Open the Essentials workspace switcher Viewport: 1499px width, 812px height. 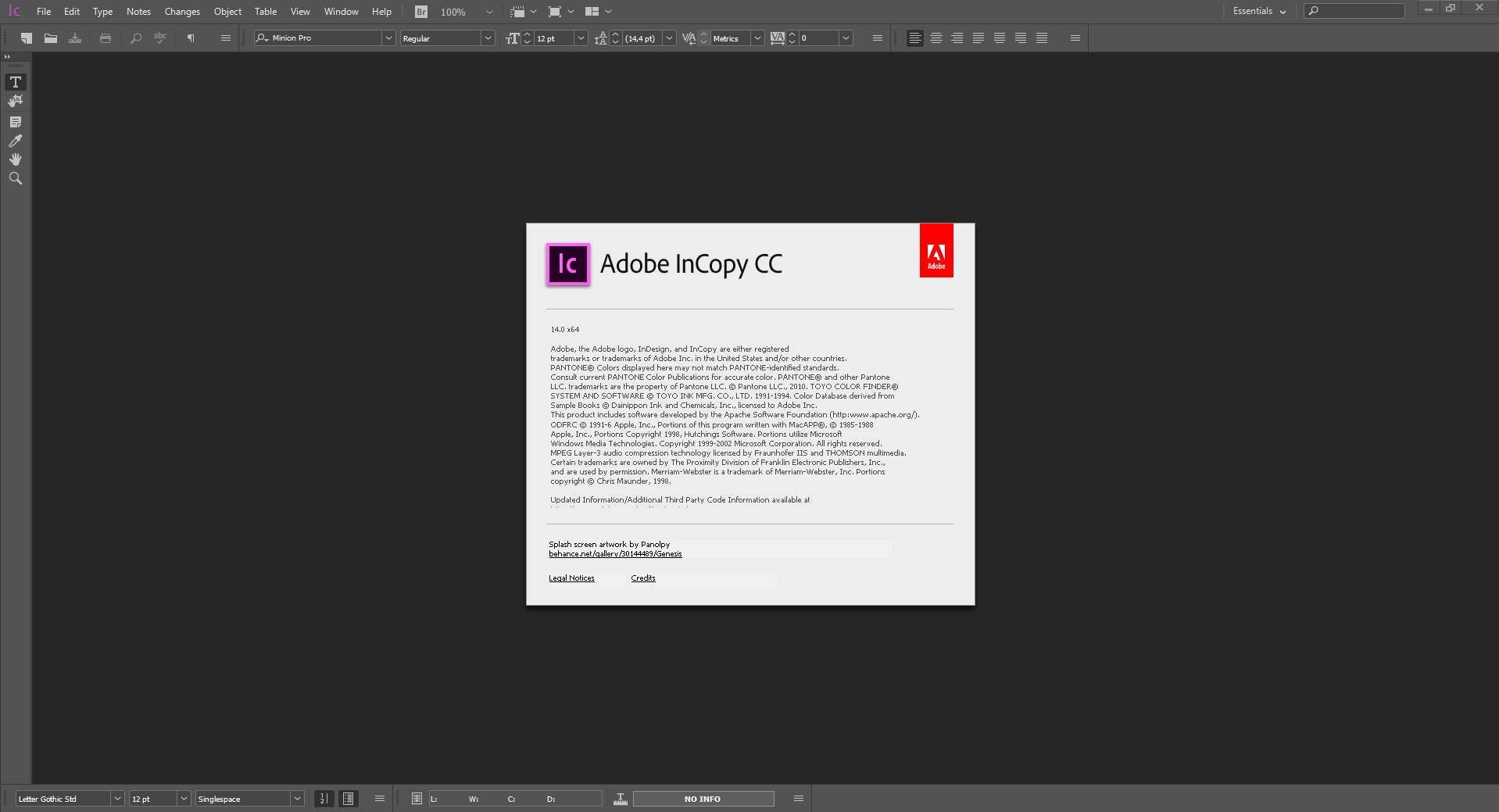coord(1259,12)
